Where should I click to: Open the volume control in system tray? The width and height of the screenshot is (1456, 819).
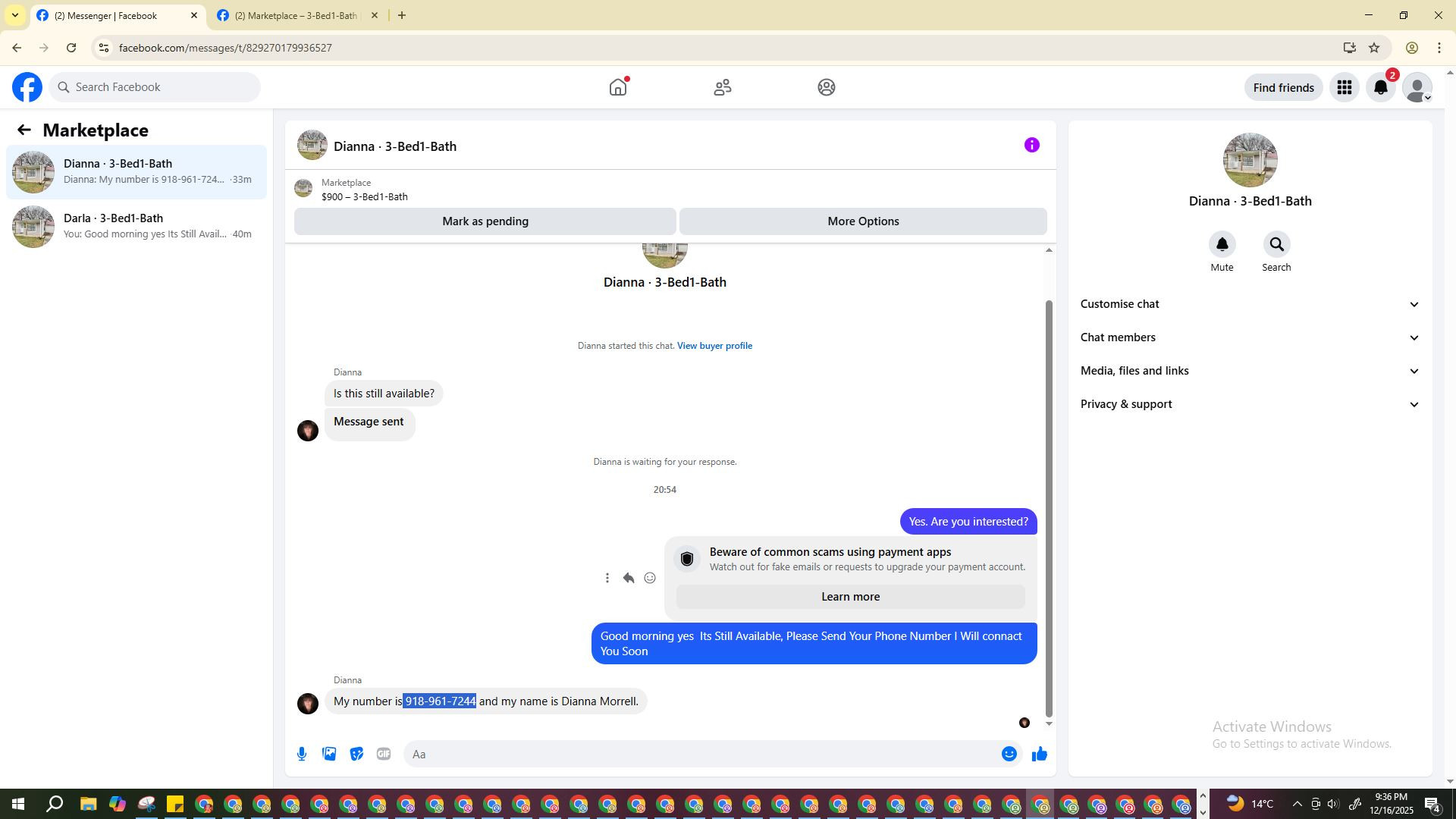[x=1332, y=804]
